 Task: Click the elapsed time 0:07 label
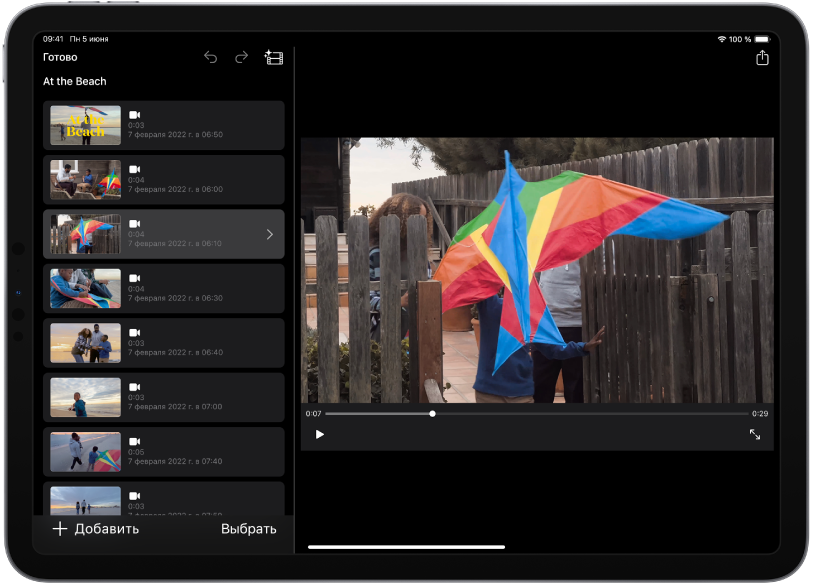tap(313, 414)
